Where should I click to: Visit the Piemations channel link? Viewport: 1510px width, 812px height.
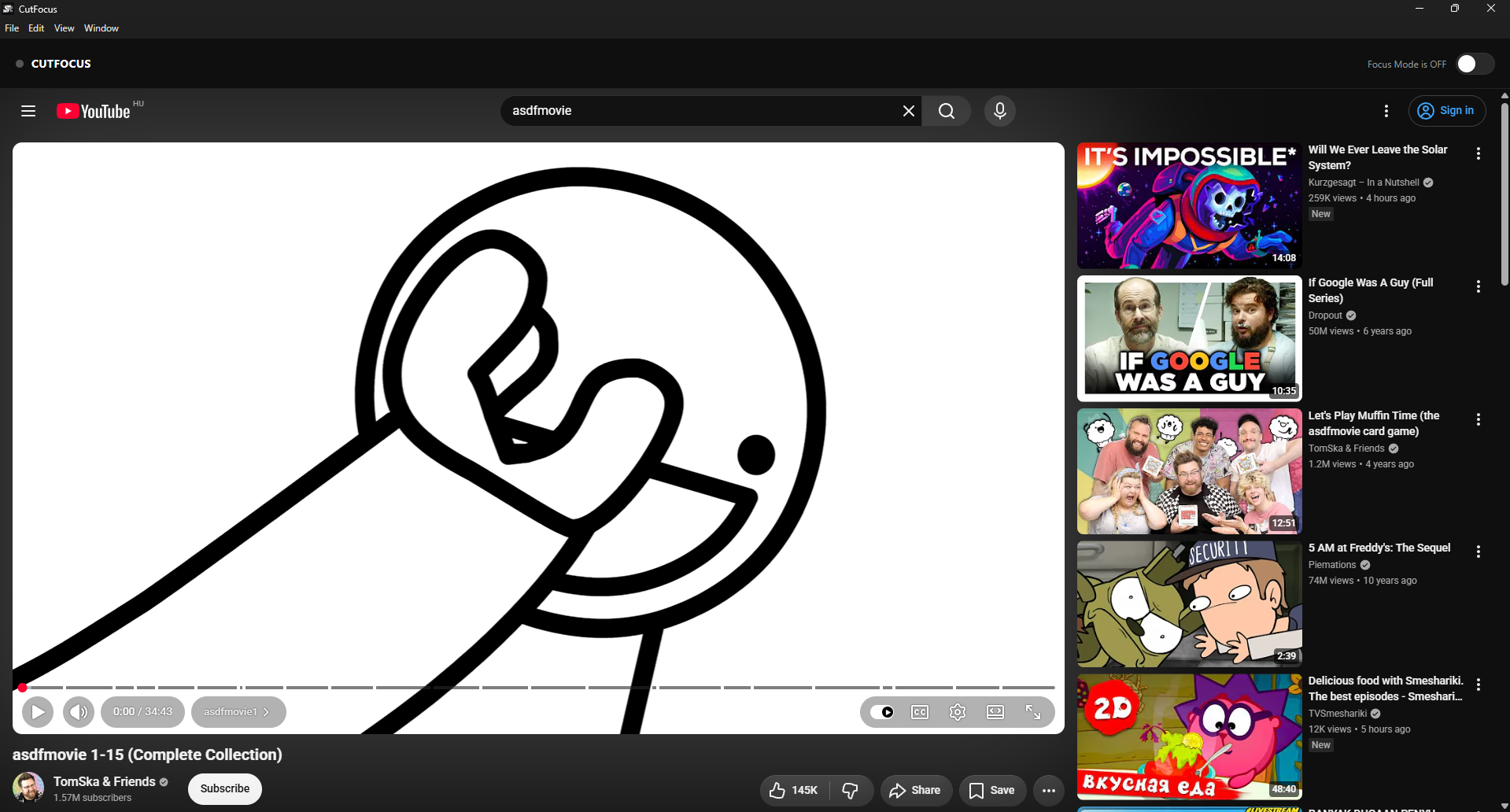[1332, 565]
